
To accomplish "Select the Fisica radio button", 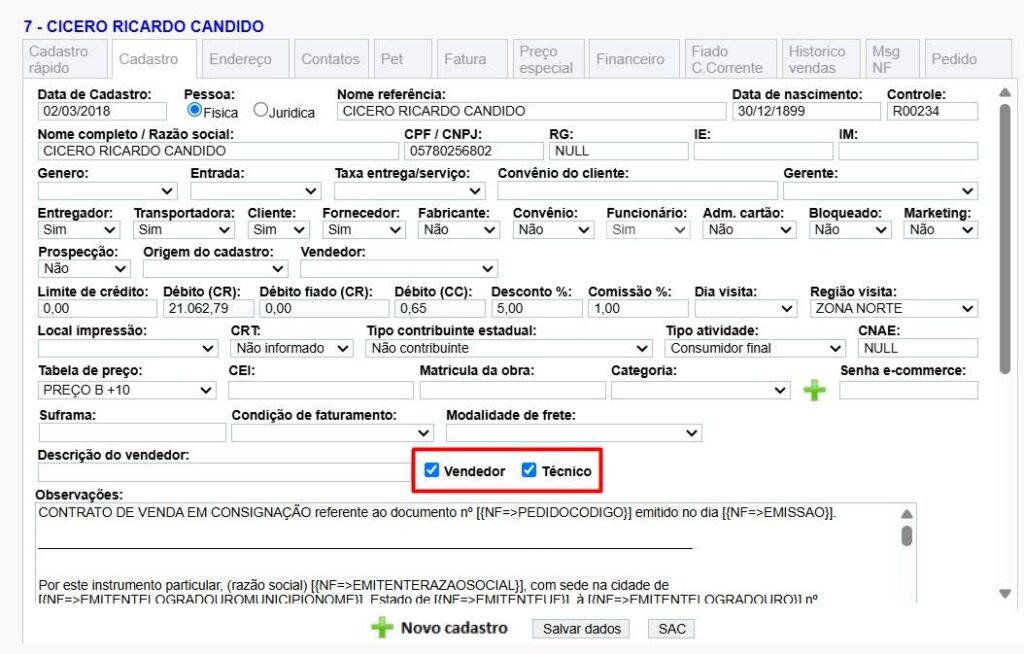I will point(194,110).
